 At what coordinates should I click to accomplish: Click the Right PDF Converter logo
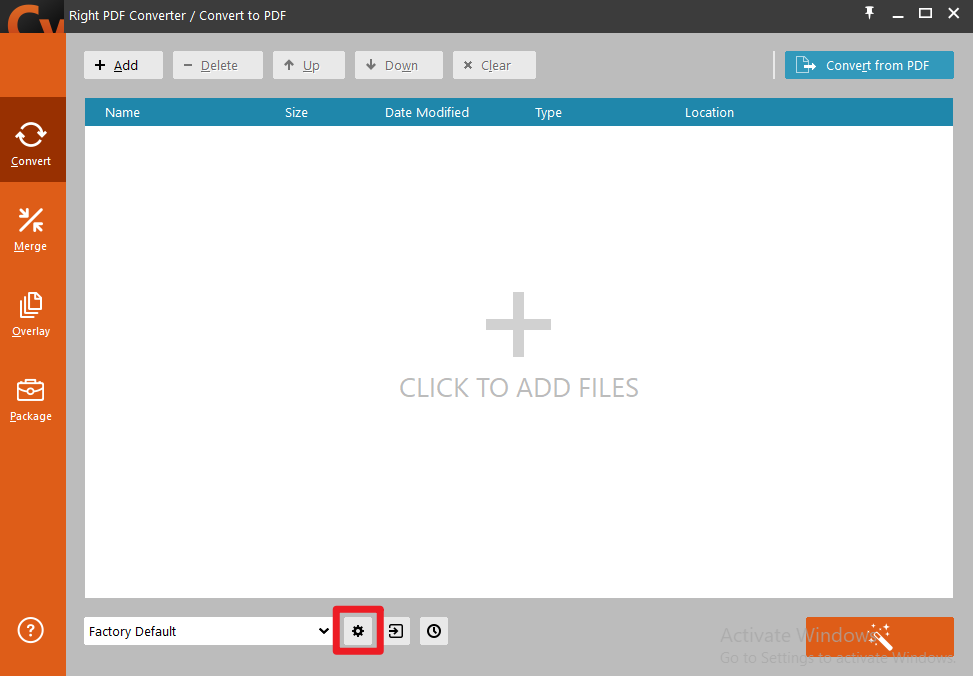coord(32,17)
